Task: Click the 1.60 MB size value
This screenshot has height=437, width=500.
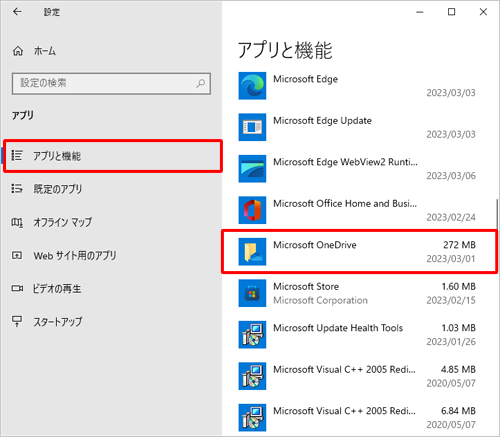Action: coord(458,286)
